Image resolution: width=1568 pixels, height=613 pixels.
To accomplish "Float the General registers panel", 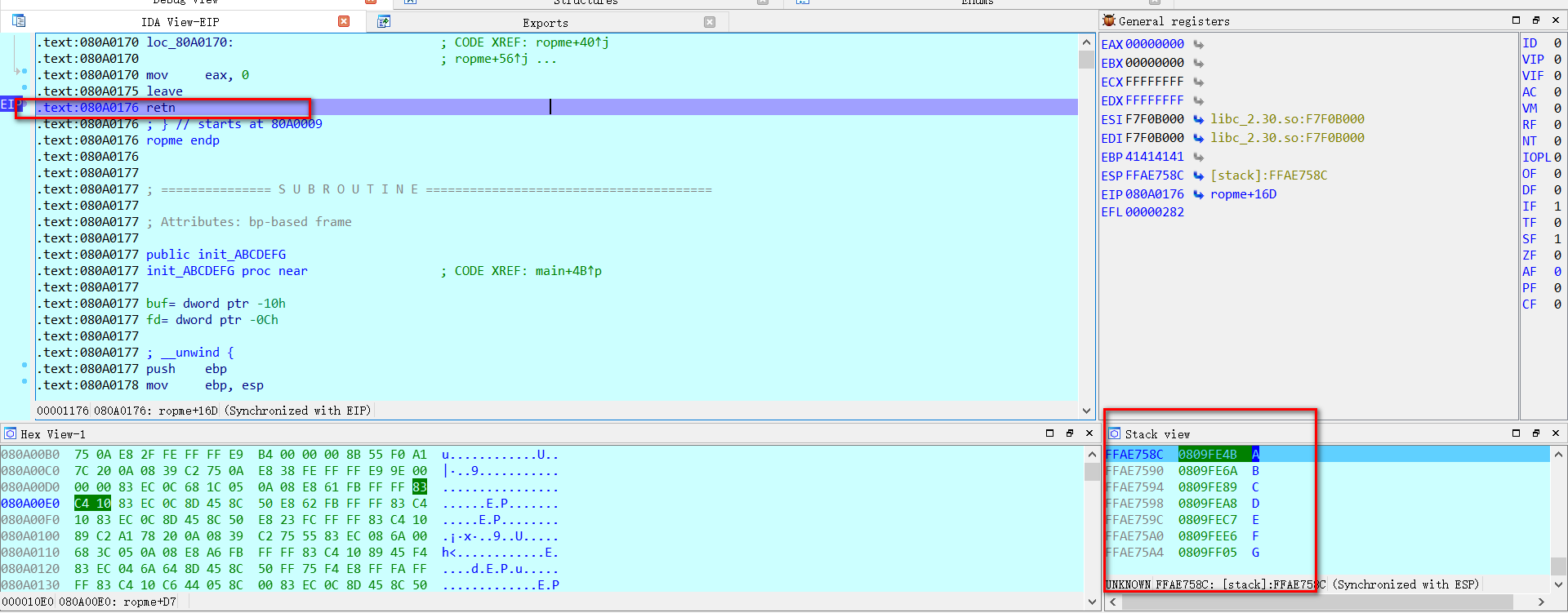I will (1535, 20).
